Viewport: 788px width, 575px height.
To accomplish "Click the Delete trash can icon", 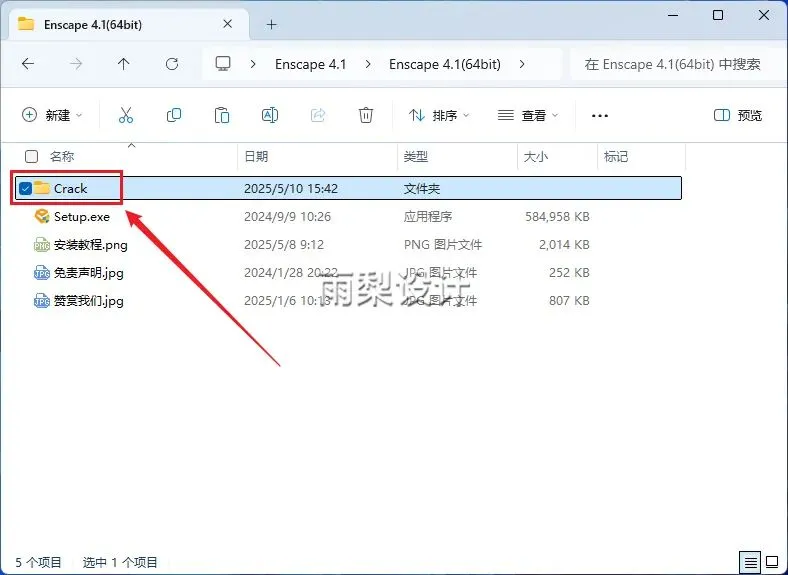I will 366,115.
